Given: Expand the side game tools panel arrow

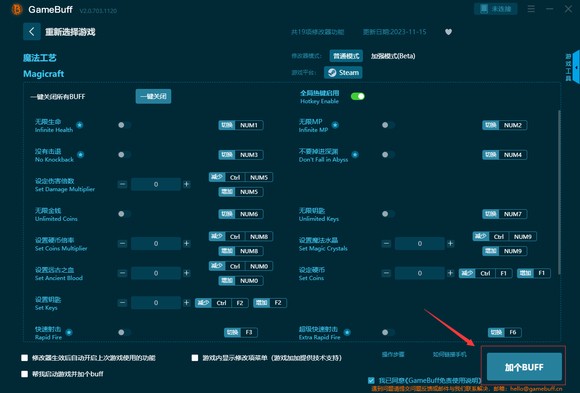Looking at the screenshot, I should (576, 67).
